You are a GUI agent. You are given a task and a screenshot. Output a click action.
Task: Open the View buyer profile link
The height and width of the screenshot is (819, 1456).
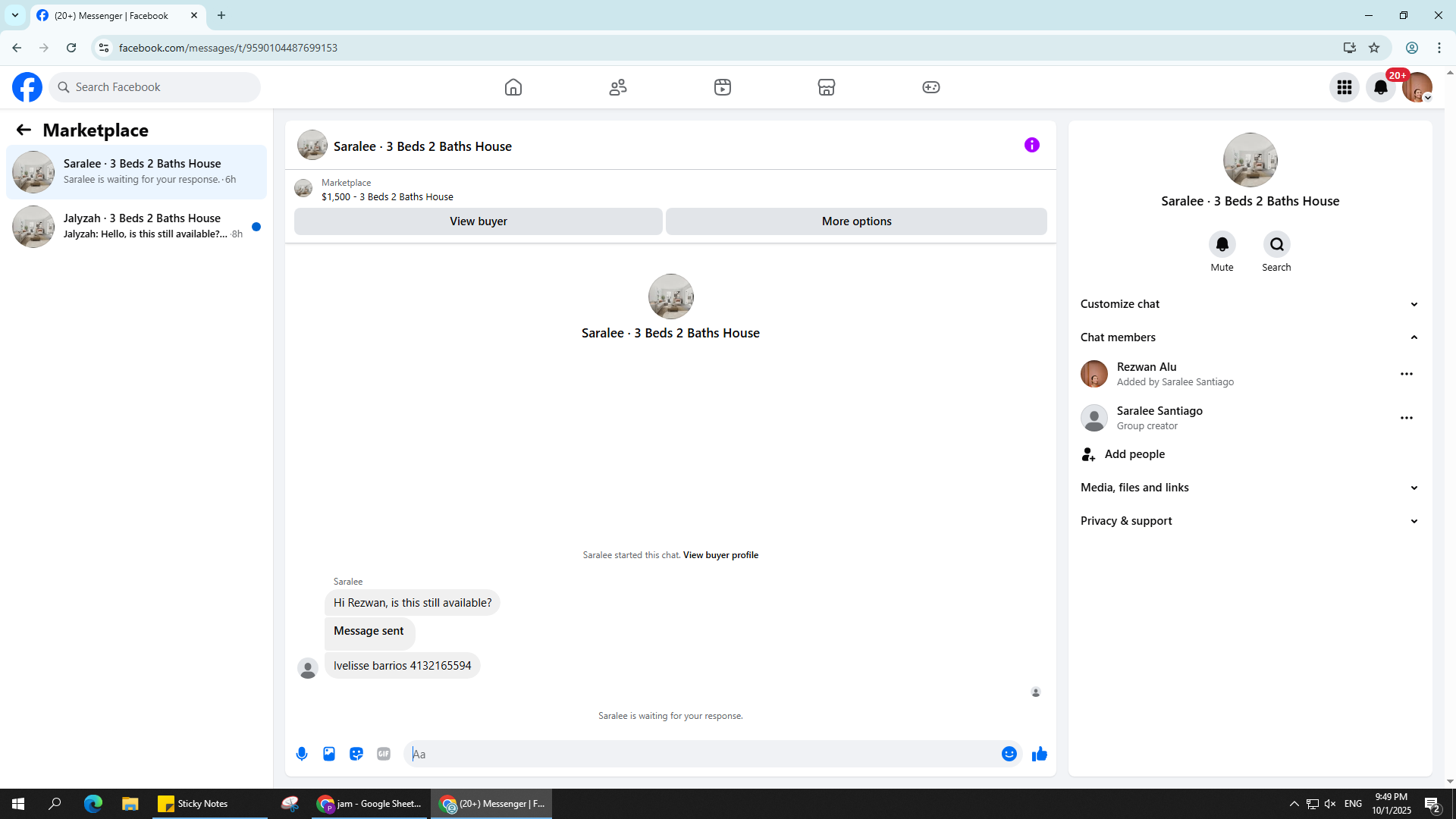click(720, 555)
